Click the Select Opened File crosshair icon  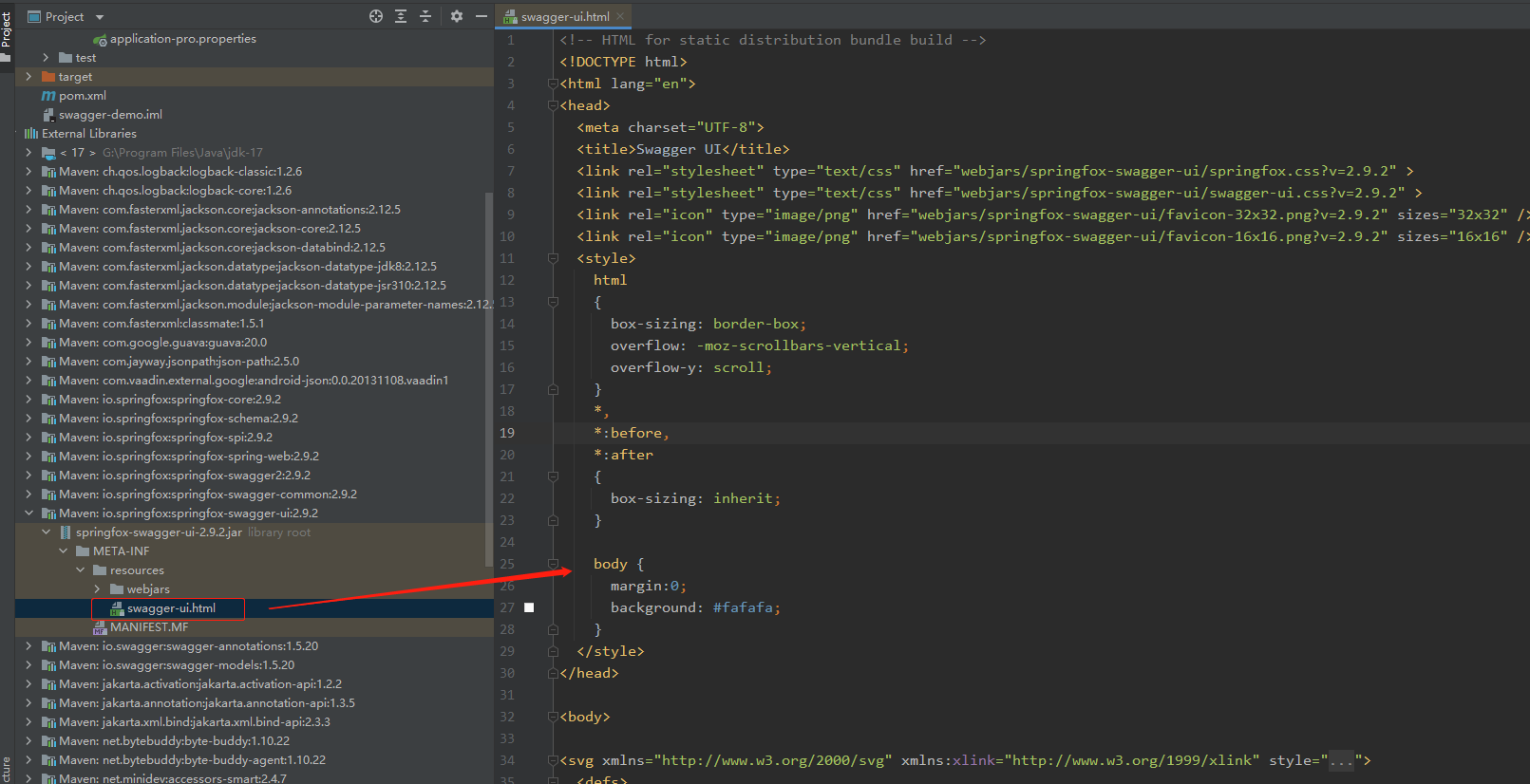pos(376,16)
